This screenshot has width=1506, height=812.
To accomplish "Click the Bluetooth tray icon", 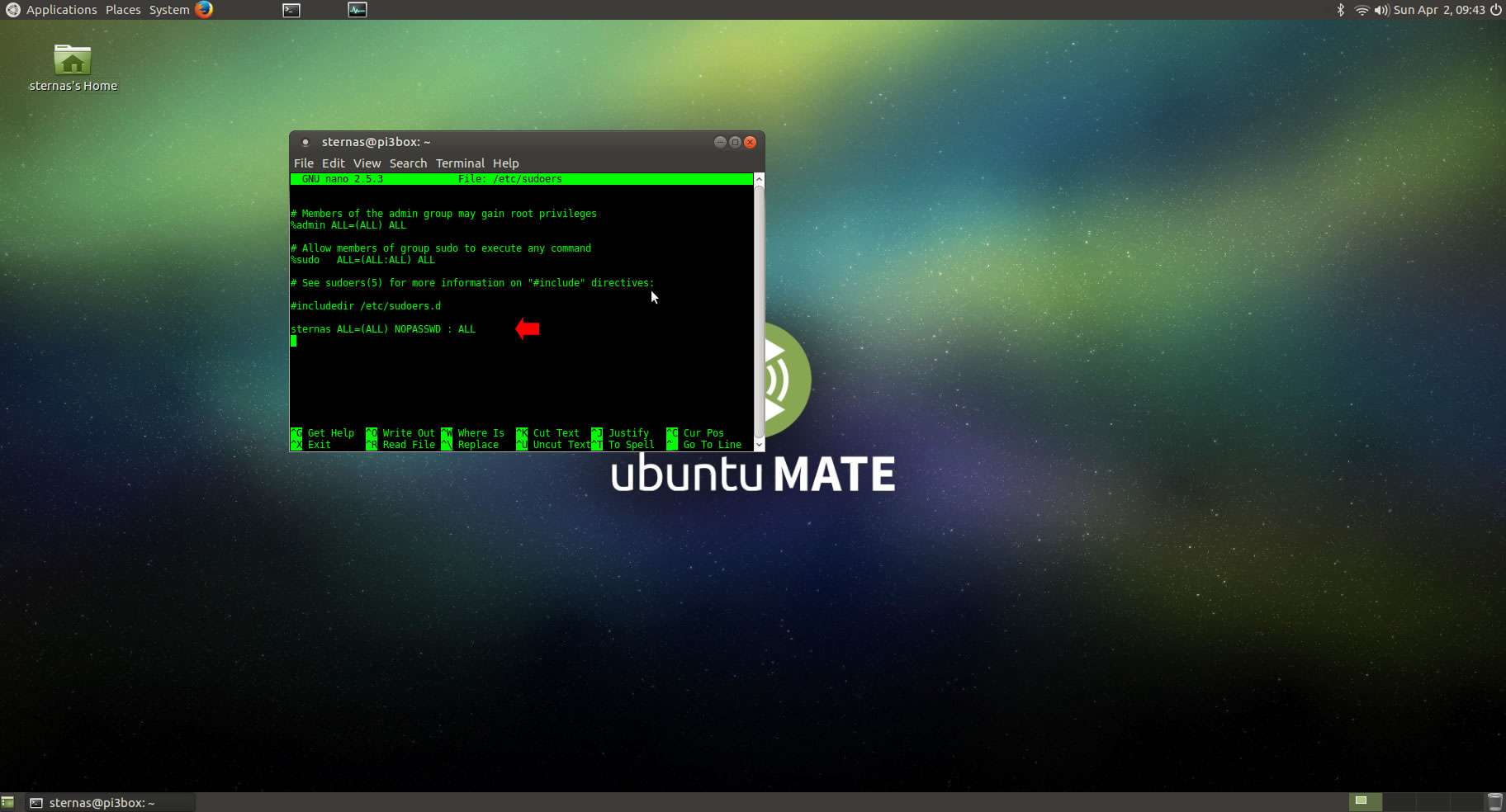I will click(x=1341, y=10).
